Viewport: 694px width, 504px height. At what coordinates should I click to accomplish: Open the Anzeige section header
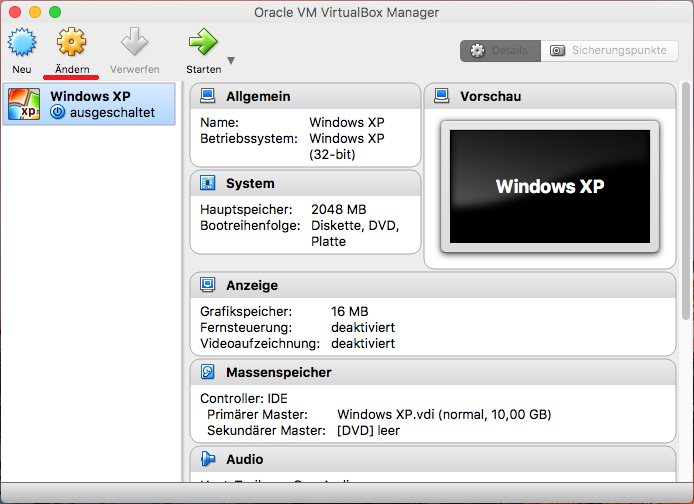tap(433, 285)
